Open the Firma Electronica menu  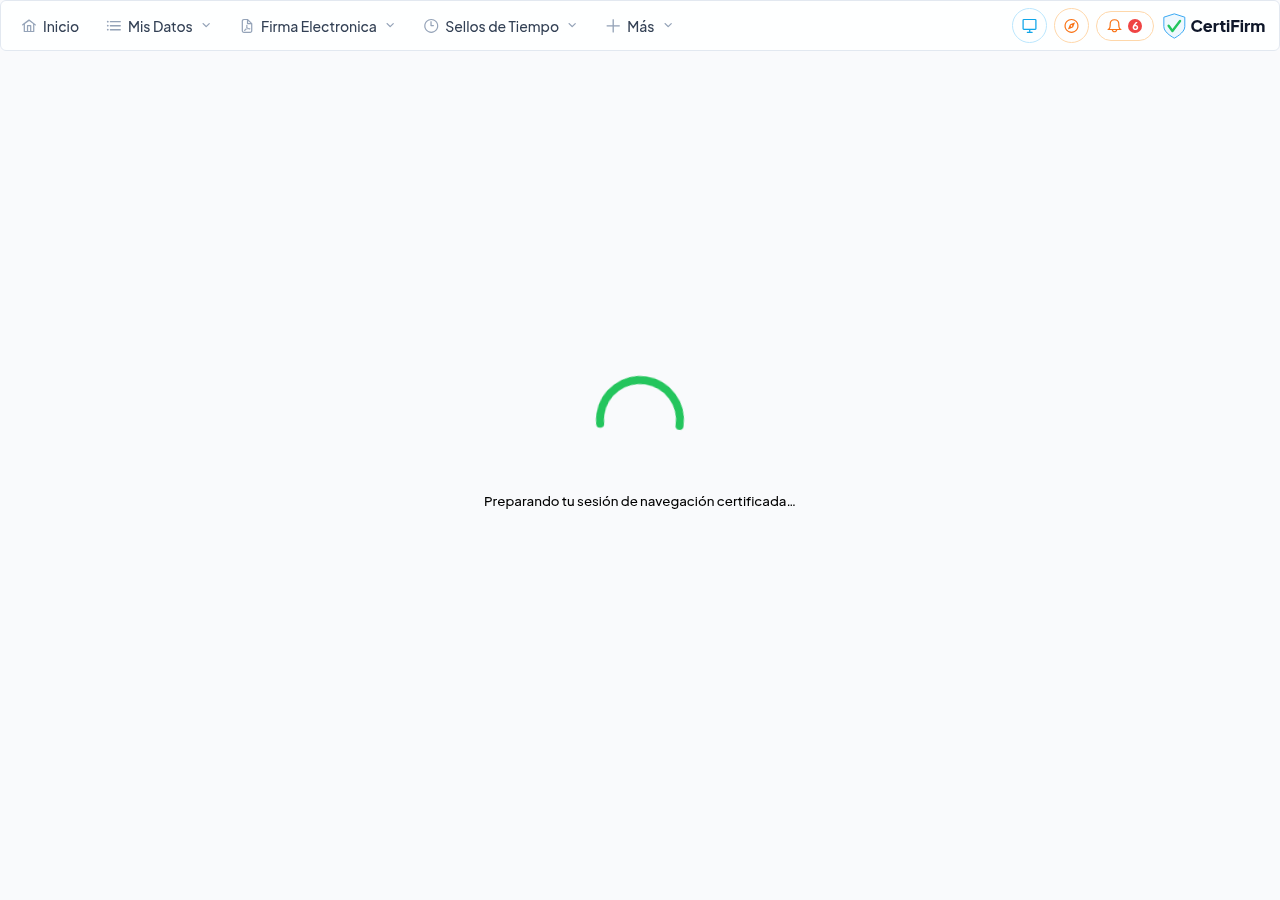tap(320, 25)
